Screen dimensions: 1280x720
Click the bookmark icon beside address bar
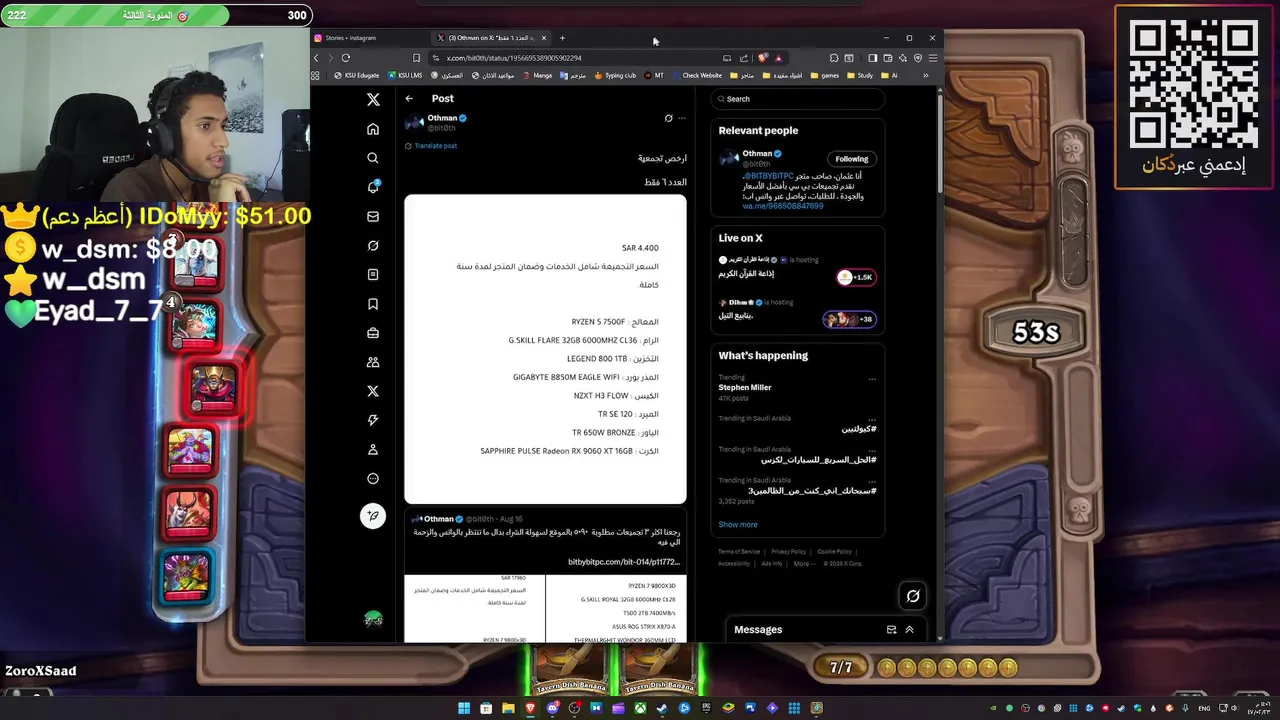pyautogui.click(x=417, y=58)
